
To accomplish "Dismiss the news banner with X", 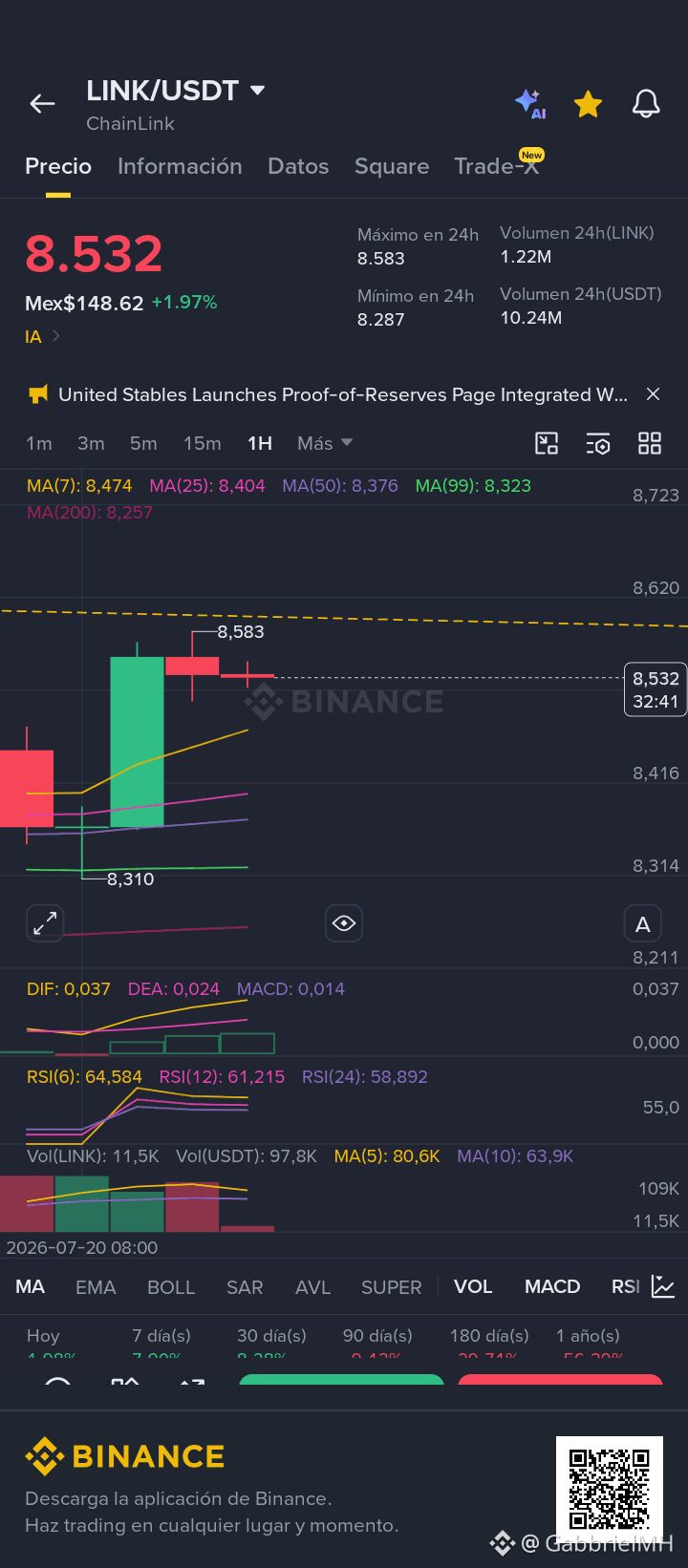I will click(x=653, y=394).
